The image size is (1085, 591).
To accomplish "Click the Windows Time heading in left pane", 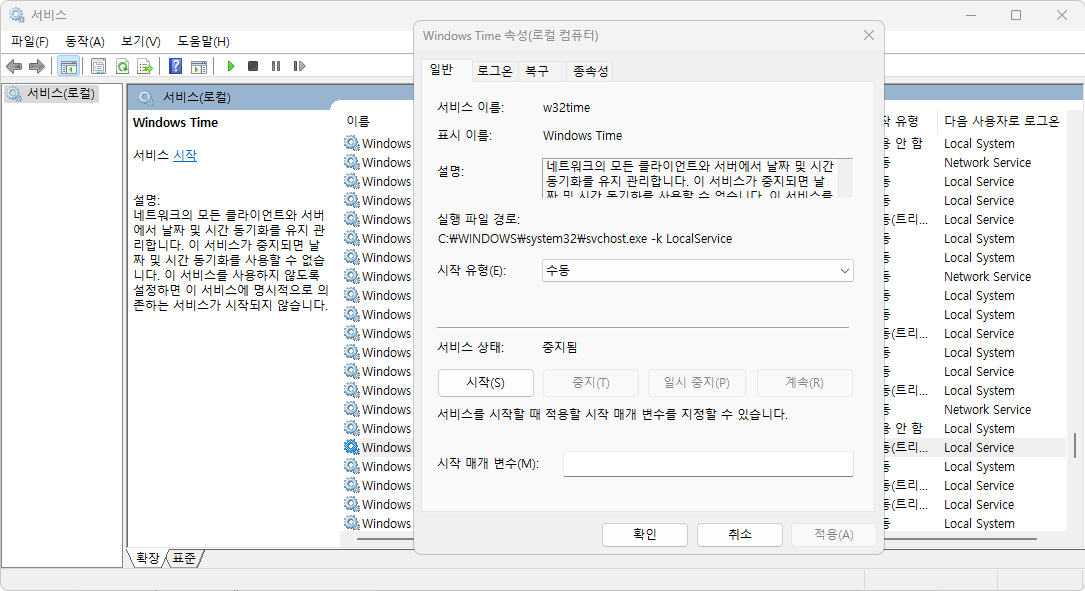I will [175, 122].
